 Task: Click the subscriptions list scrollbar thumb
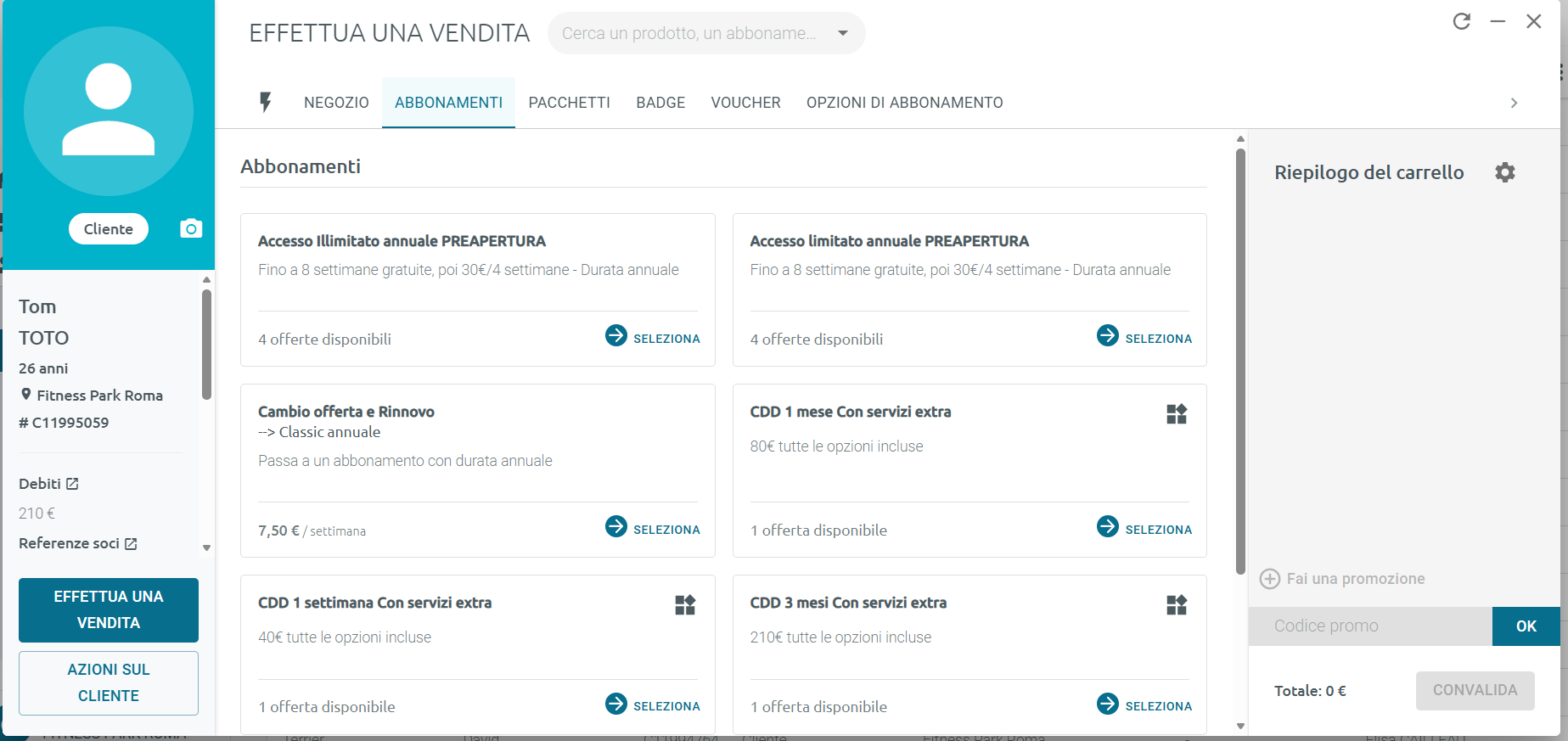point(1240,362)
